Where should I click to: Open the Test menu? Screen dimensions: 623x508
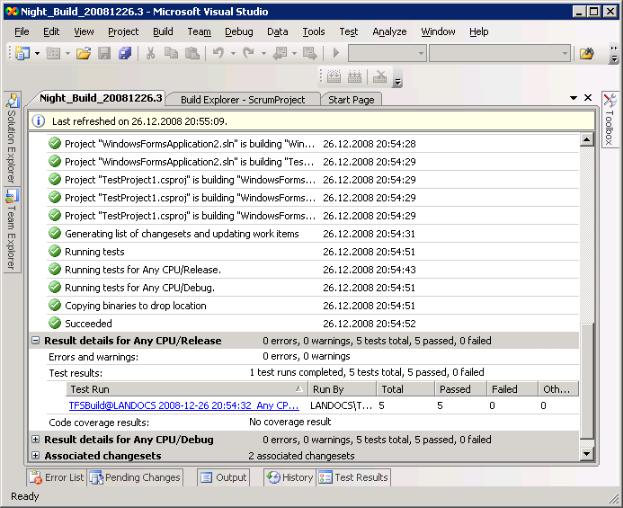pos(348,32)
